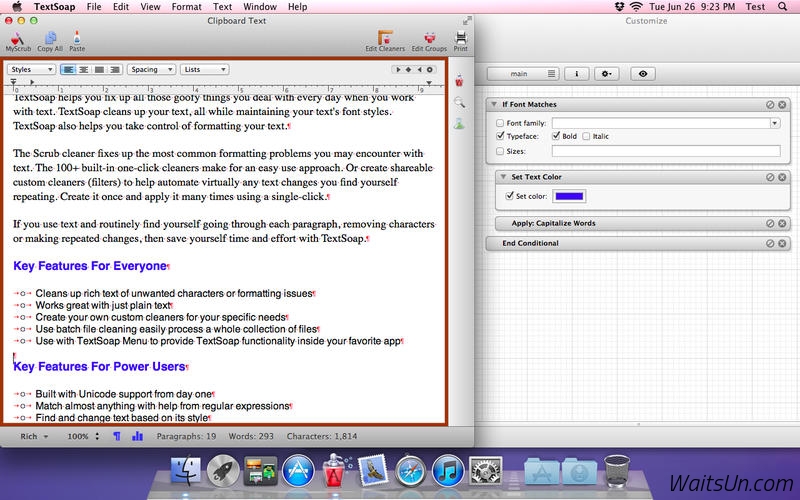Click the green flask icon in the side strip
The width and height of the screenshot is (800, 500).
(x=459, y=123)
